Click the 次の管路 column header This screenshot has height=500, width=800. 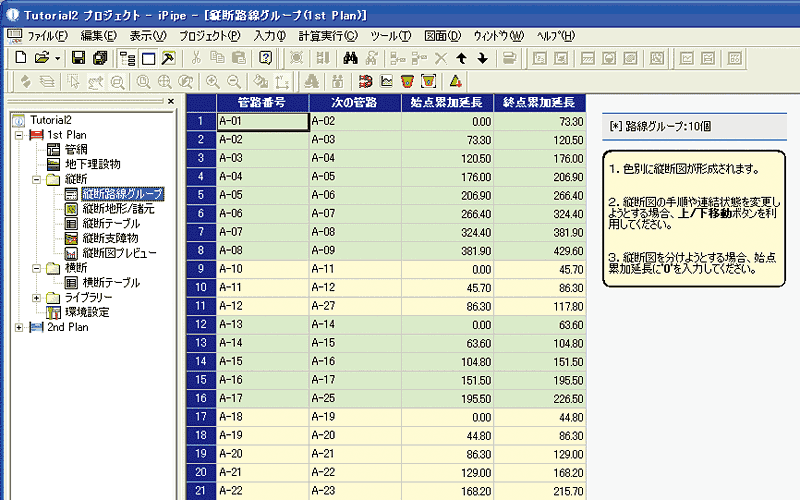(355, 103)
